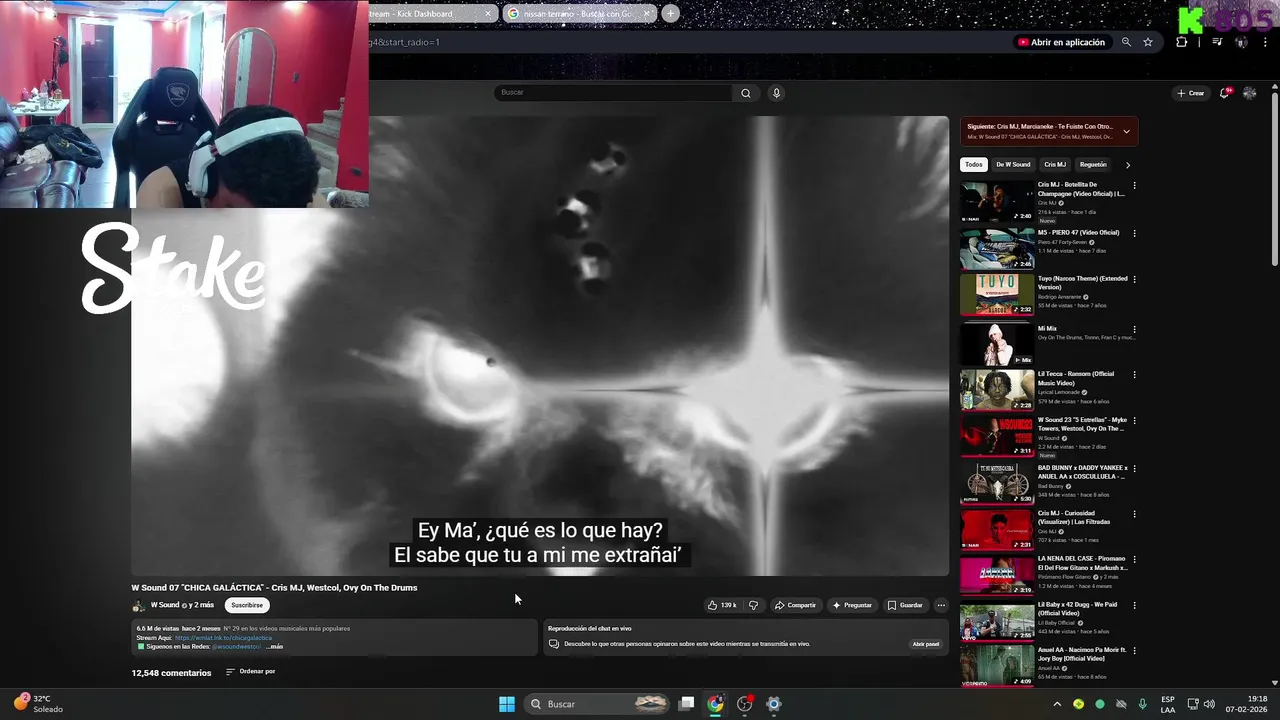The width and height of the screenshot is (1280, 720).
Task: Open the browser three-dot menu
Action: coord(1264,42)
